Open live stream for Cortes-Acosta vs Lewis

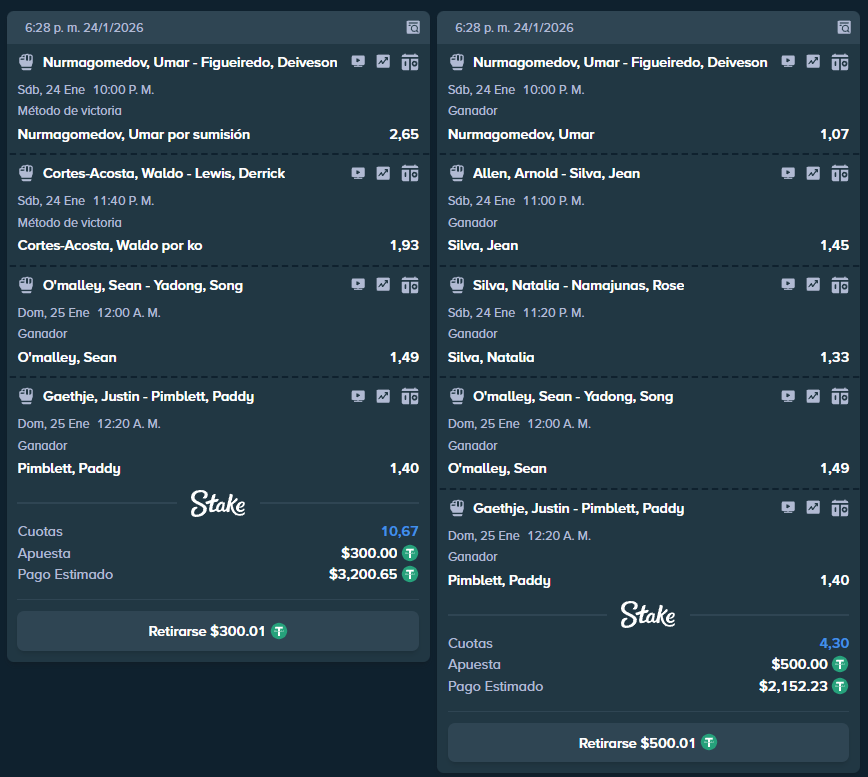(x=358, y=173)
